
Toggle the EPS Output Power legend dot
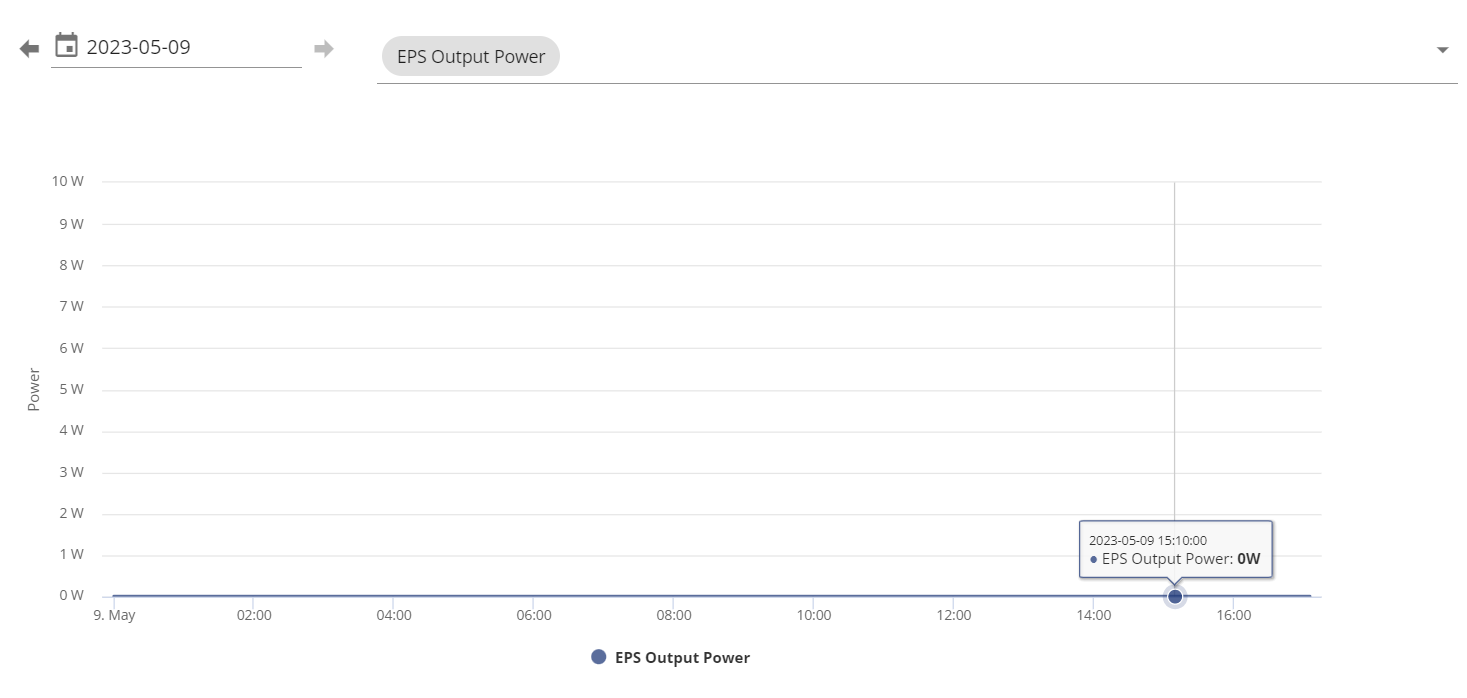(599, 657)
